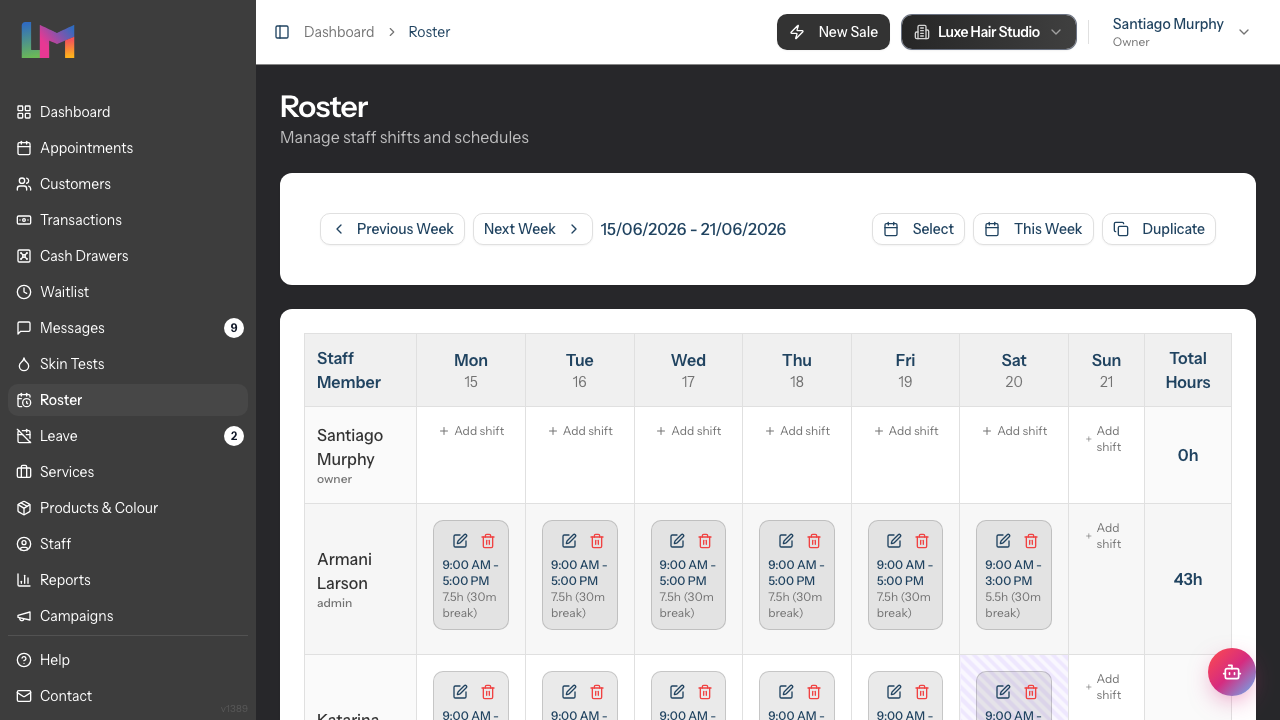Image resolution: width=1280 pixels, height=720 pixels.
Task: Expand Santiago Murphy account menu
Action: (1181, 32)
